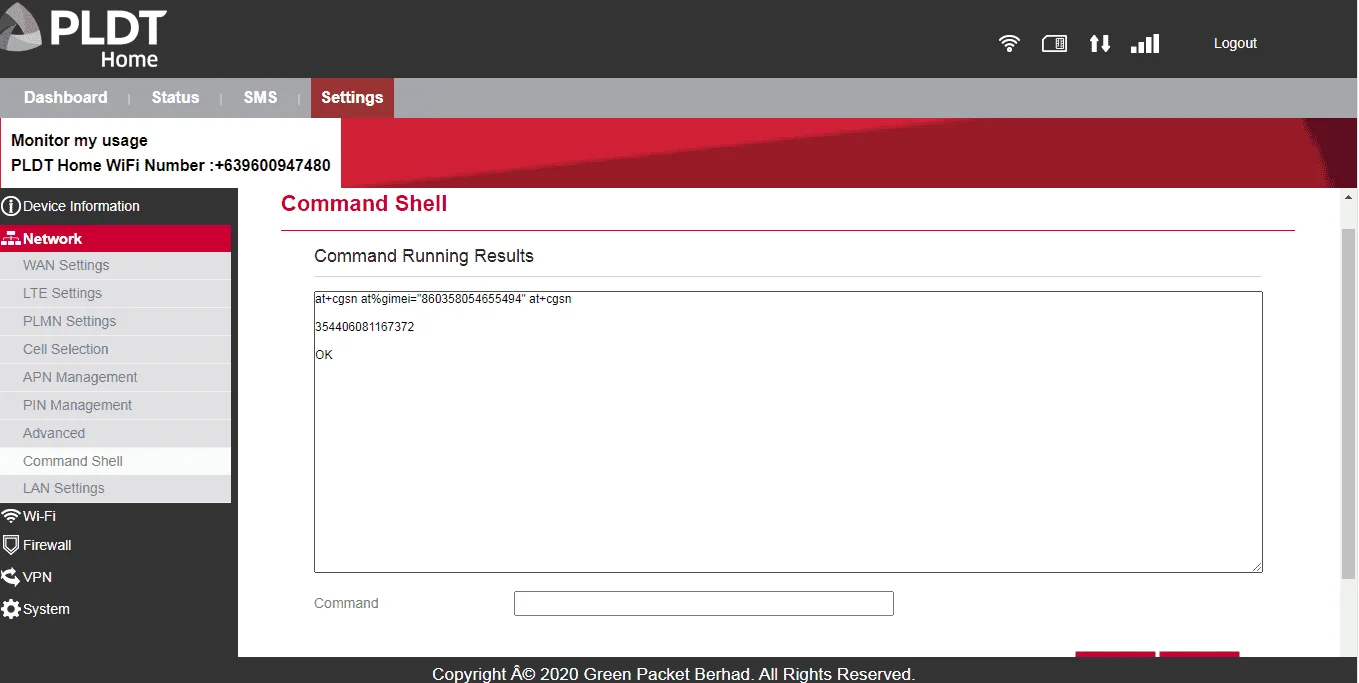Open the SMS tab
The width and height of the screenshot is (1359, 683).
(x=260, y=97)
